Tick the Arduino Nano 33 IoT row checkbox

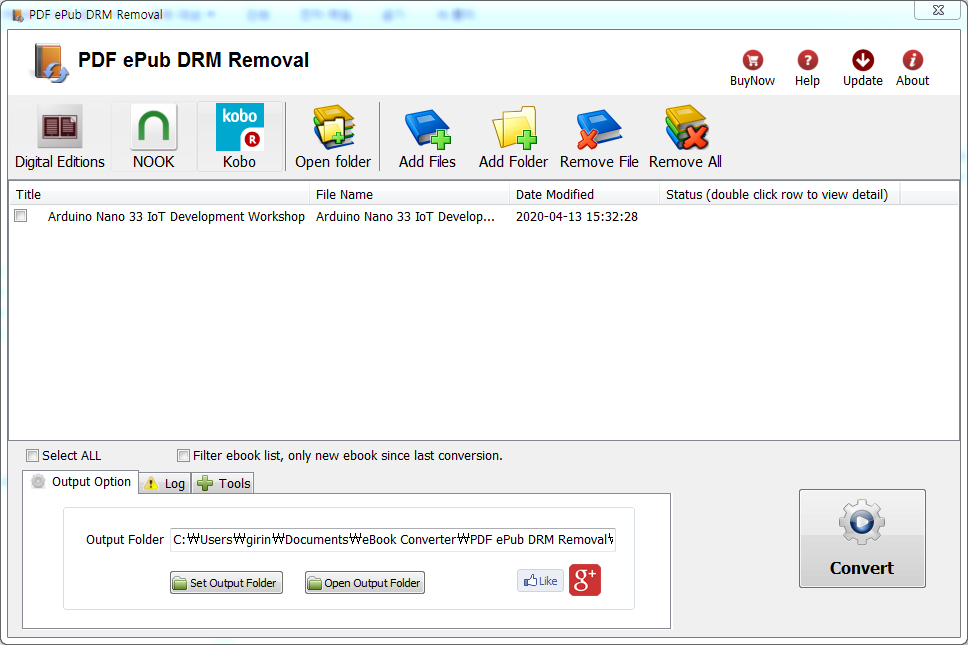[x=21, y=215]
